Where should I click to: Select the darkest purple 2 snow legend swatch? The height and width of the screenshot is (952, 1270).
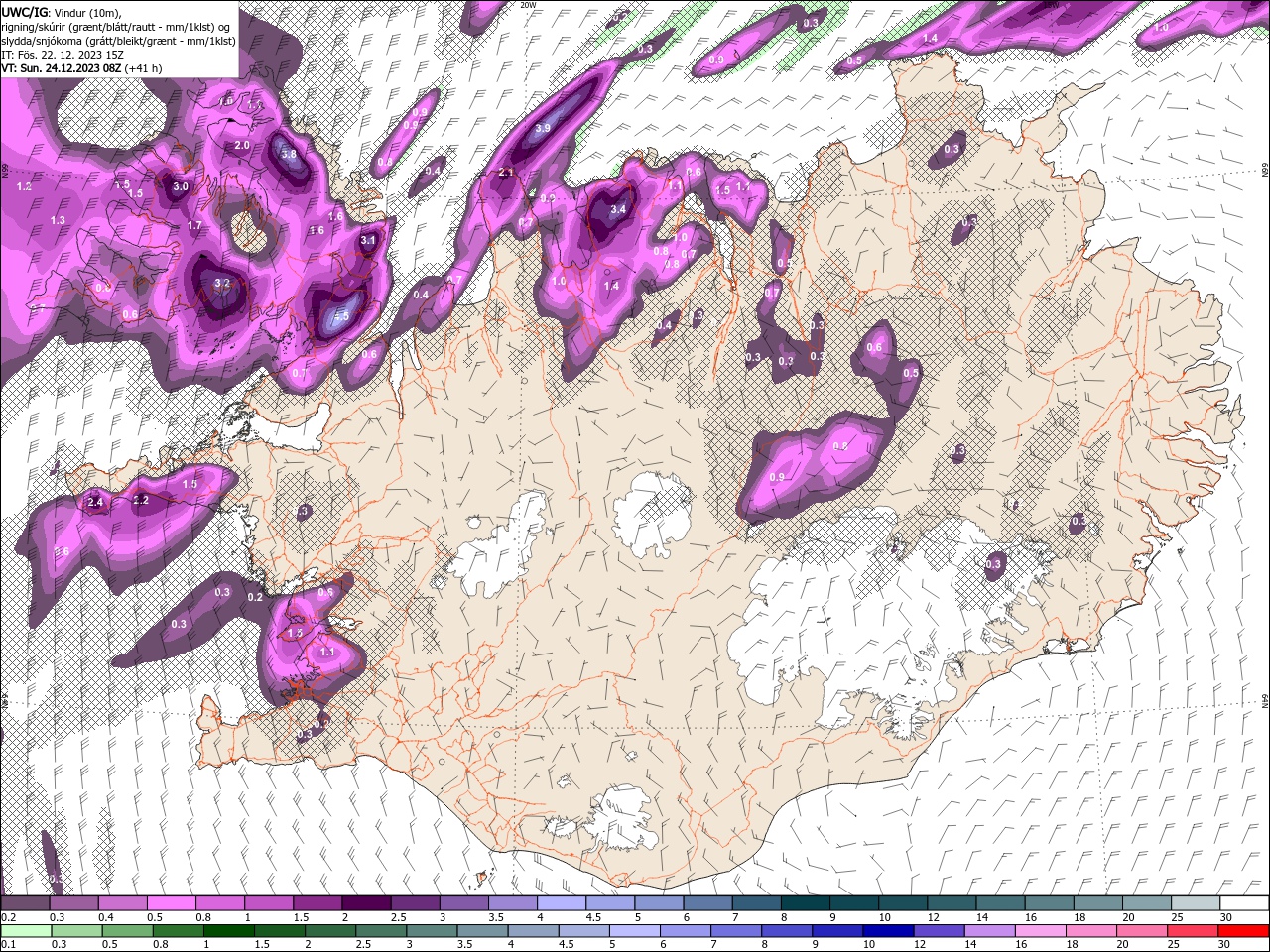pos(365,903)
